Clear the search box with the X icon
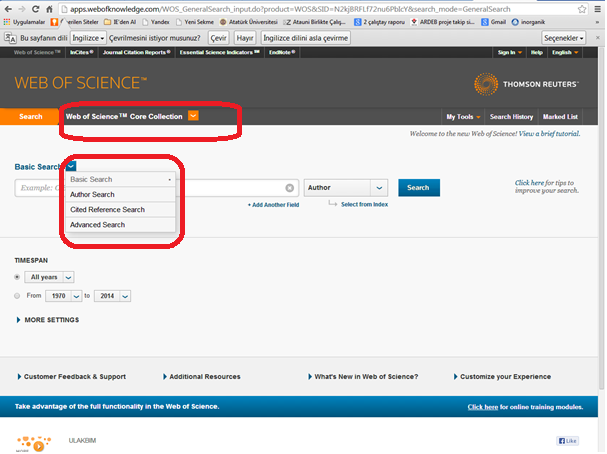This screenshot has height=454, width=607. pos(290,187)
